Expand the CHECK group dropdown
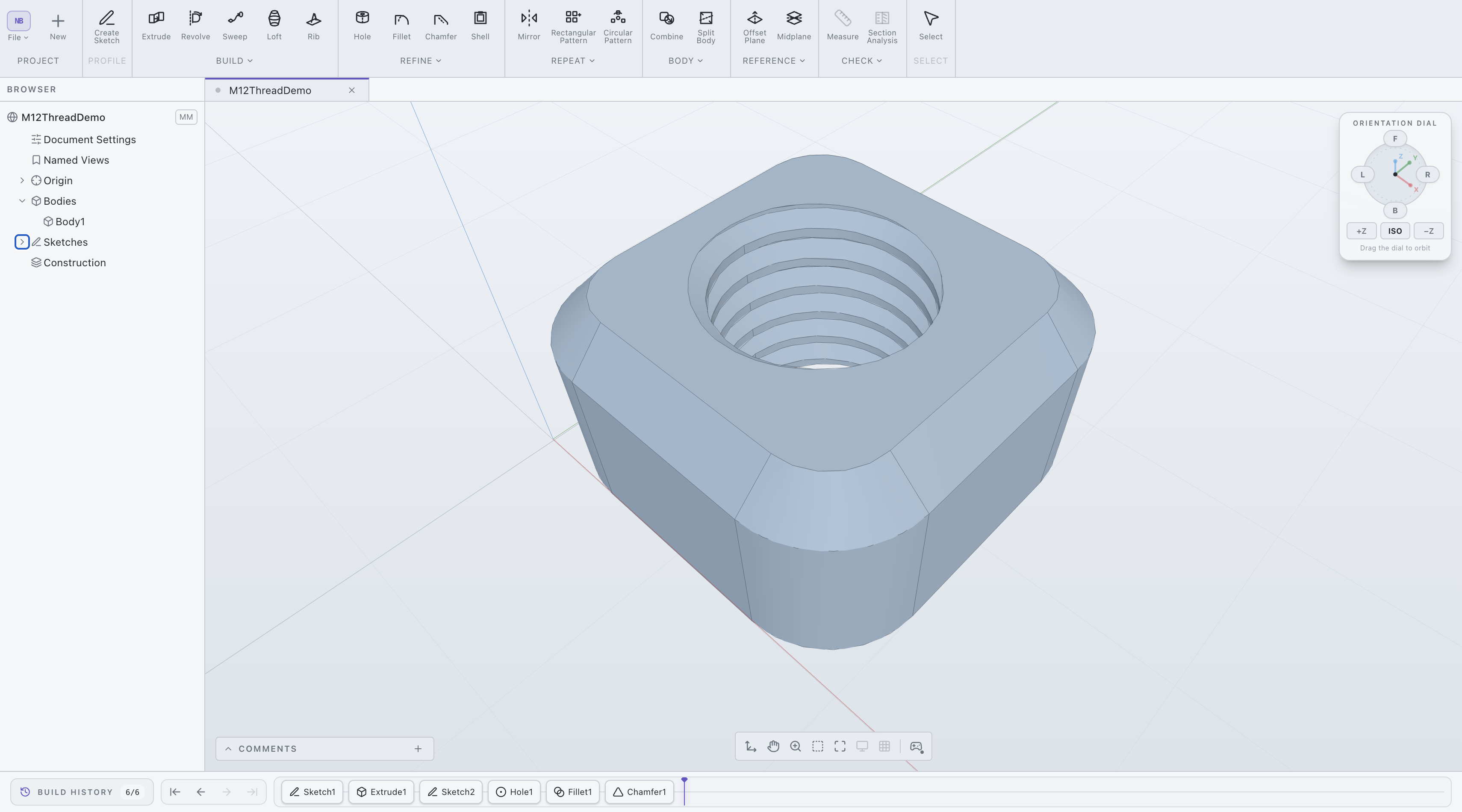The width and height of the screenshot is (1462, 812). [x=861, y=61]
